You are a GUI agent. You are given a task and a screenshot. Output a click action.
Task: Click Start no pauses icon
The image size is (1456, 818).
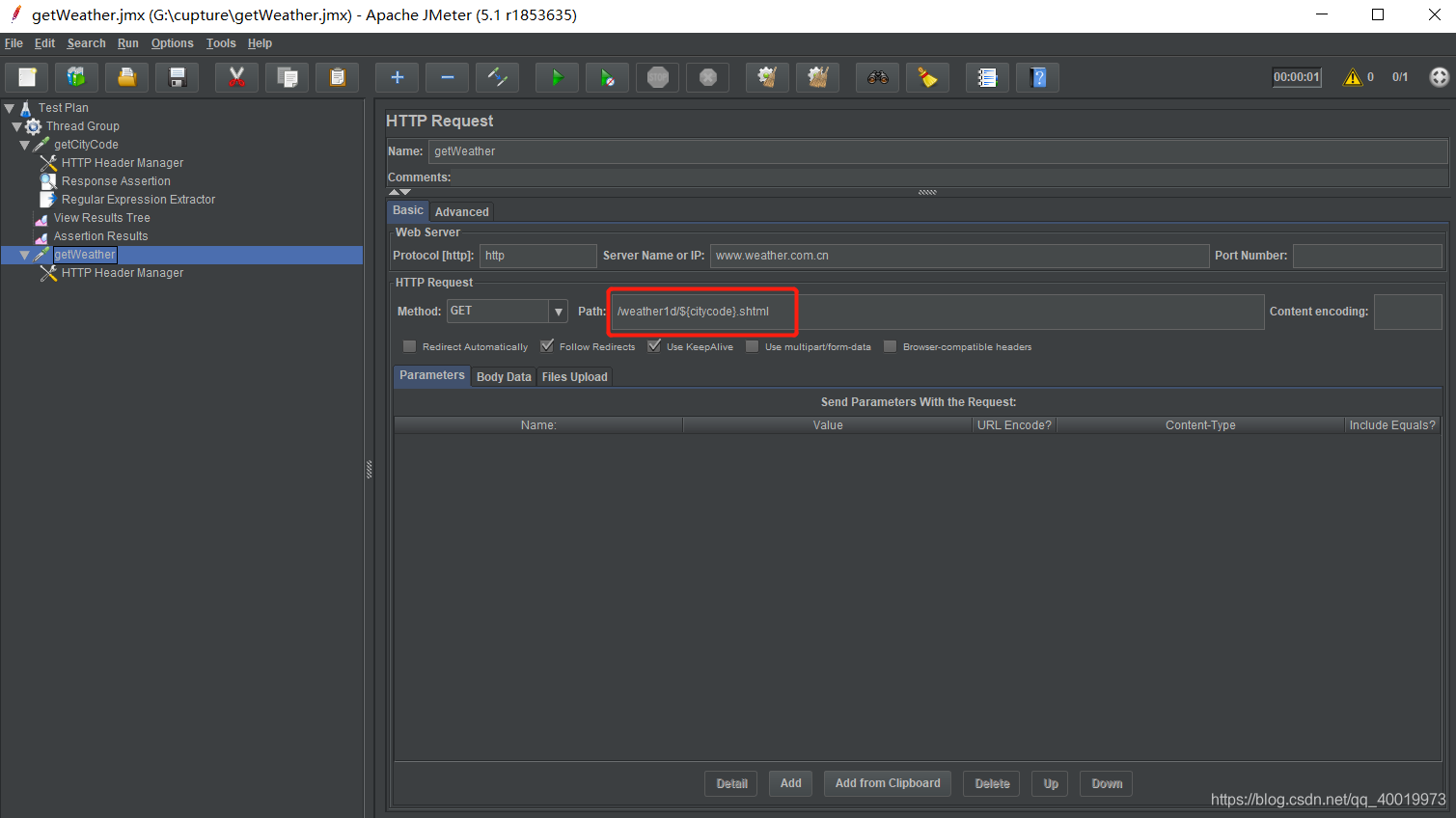pyautogui.click(x=608, y=77)
